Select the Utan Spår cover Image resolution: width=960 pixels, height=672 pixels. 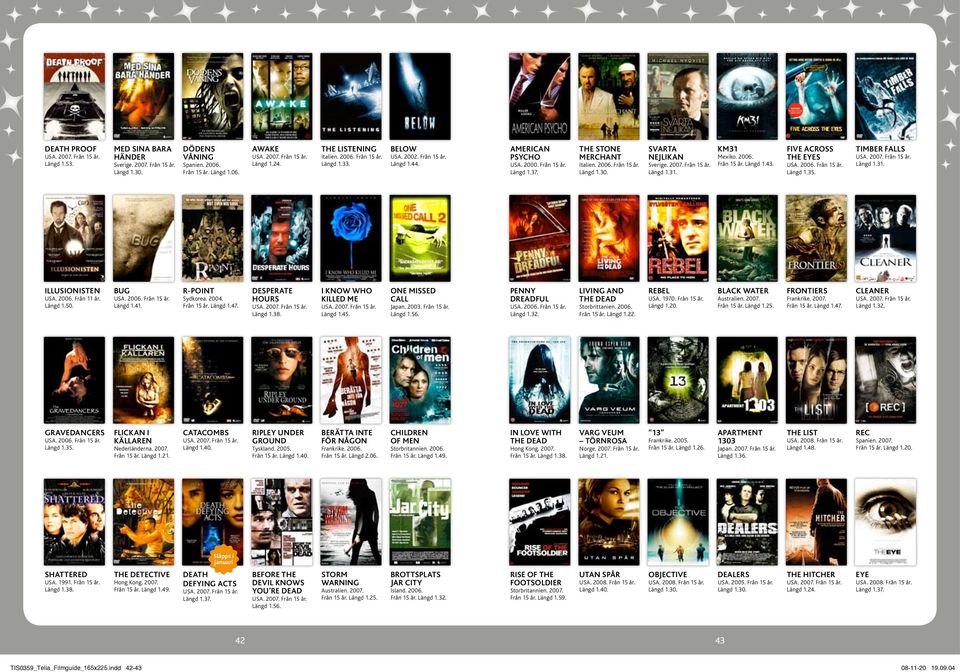pos(609,522)
